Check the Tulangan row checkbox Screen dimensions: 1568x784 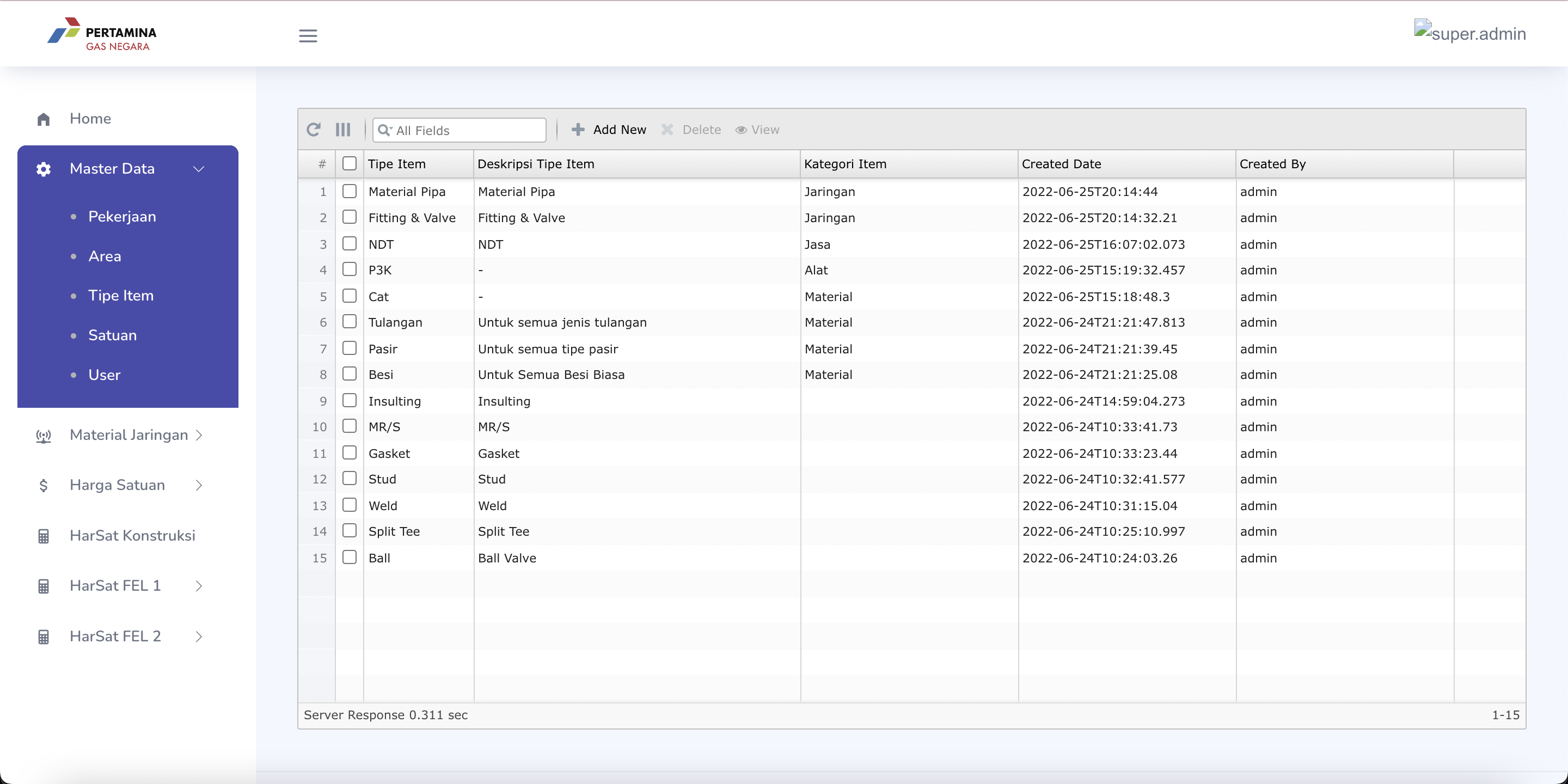tap(350, 321)
